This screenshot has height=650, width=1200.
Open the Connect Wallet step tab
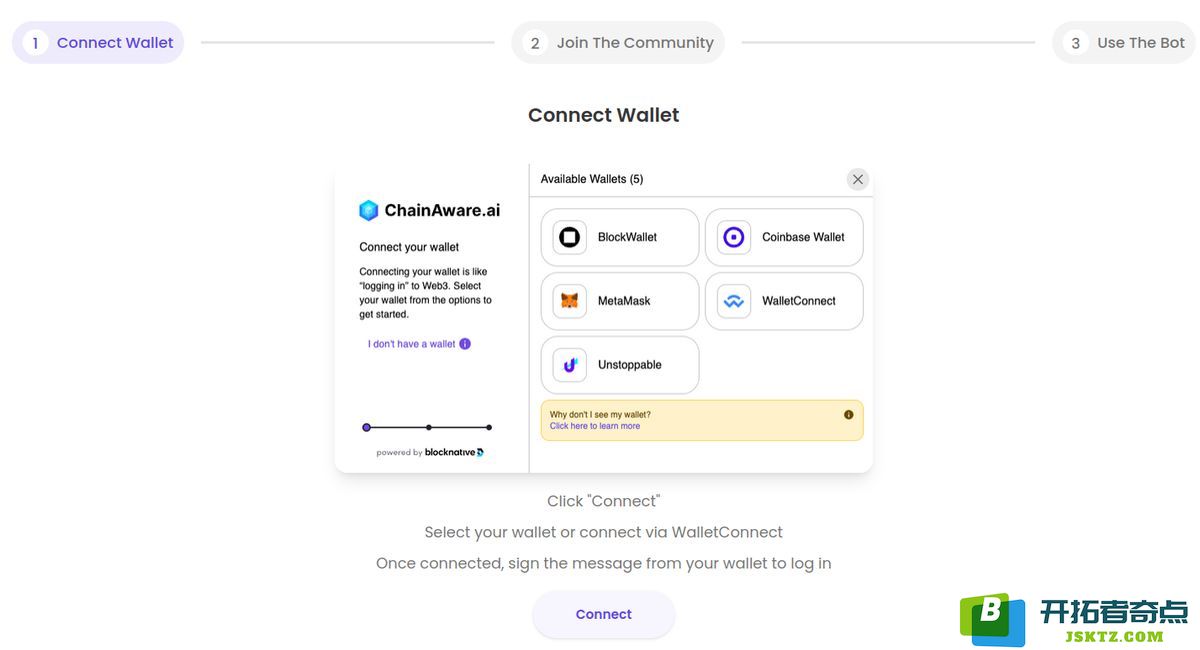pyautogui.click(x=98, y=42)
